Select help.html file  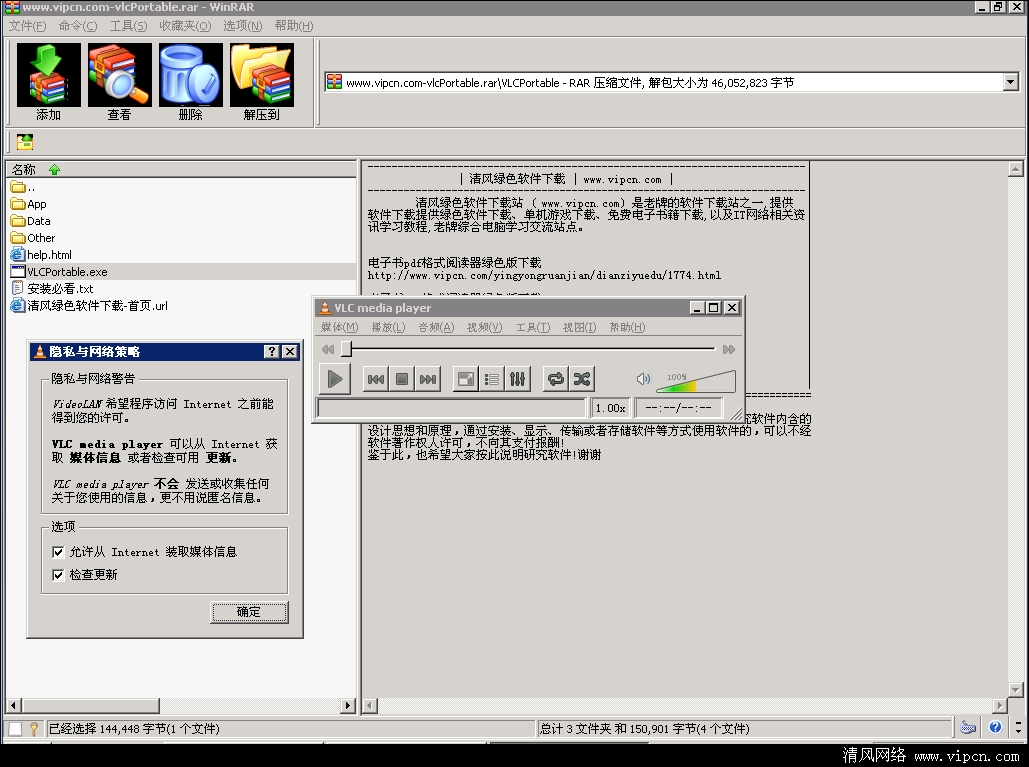click(41, 255)
